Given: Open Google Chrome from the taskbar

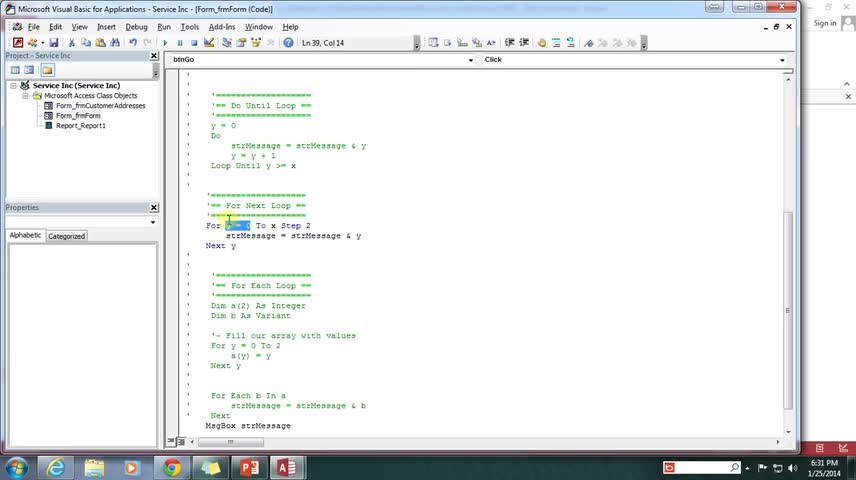Looking at the screenshot, I should 172,467.
